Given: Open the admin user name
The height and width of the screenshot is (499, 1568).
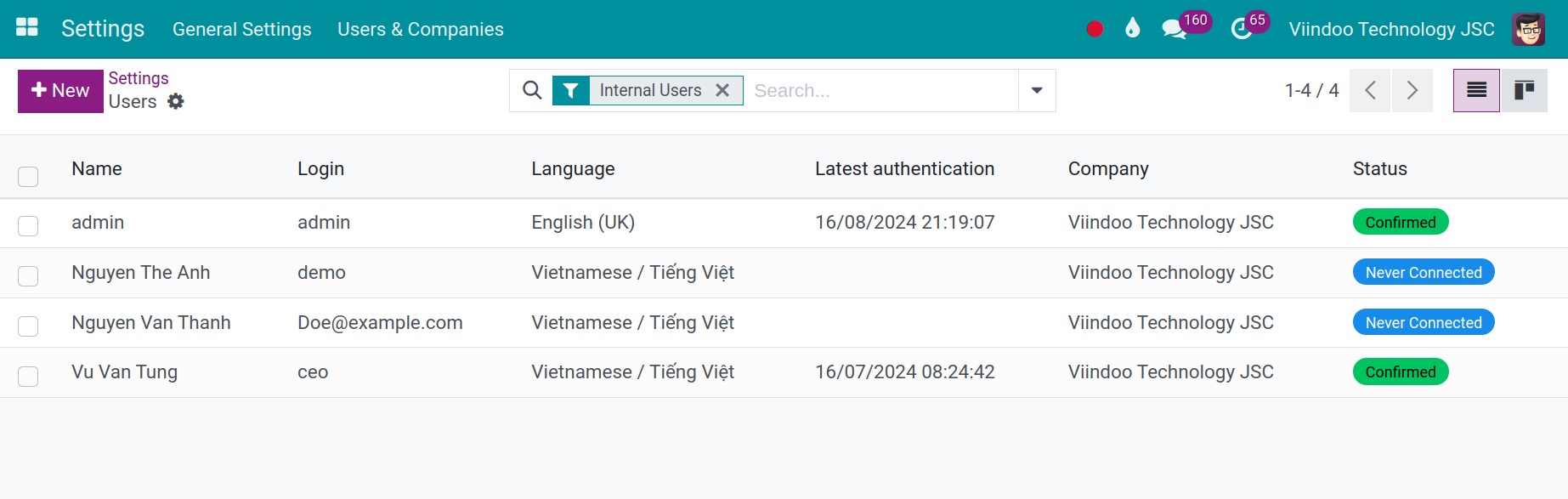Looking at the screenshot, I should (98, 222).
